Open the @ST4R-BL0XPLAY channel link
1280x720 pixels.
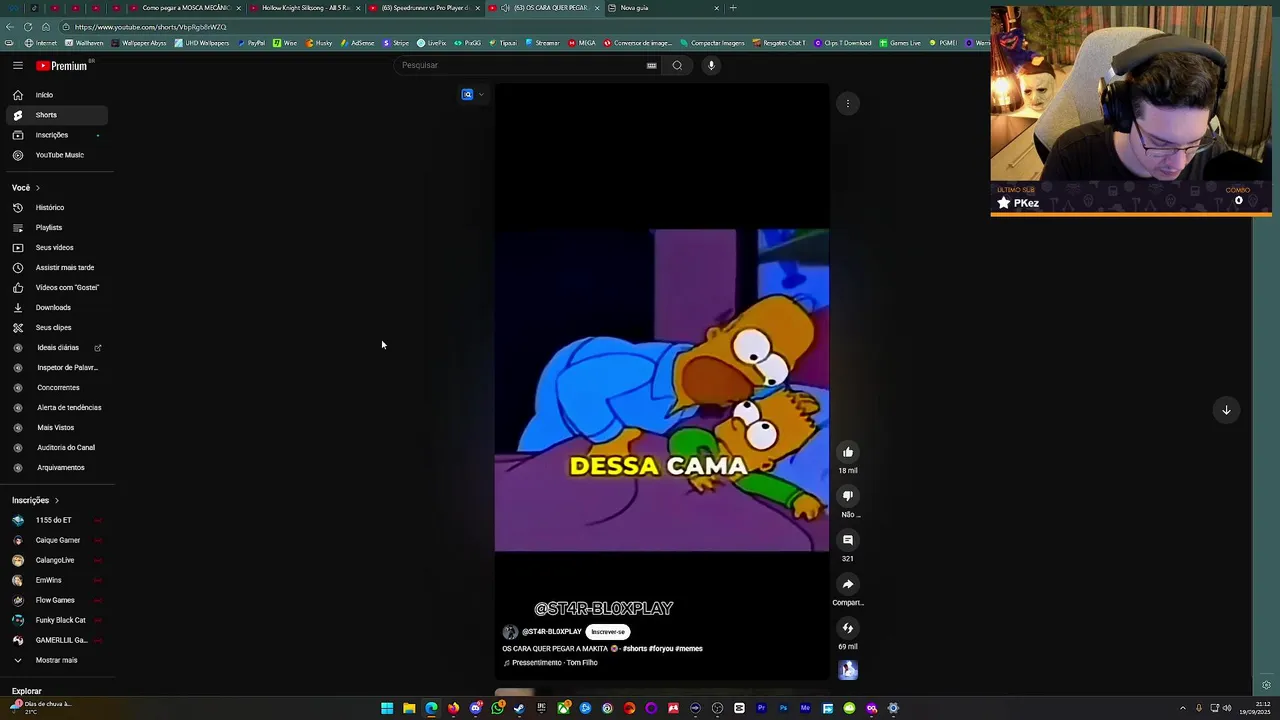(551, 632)
